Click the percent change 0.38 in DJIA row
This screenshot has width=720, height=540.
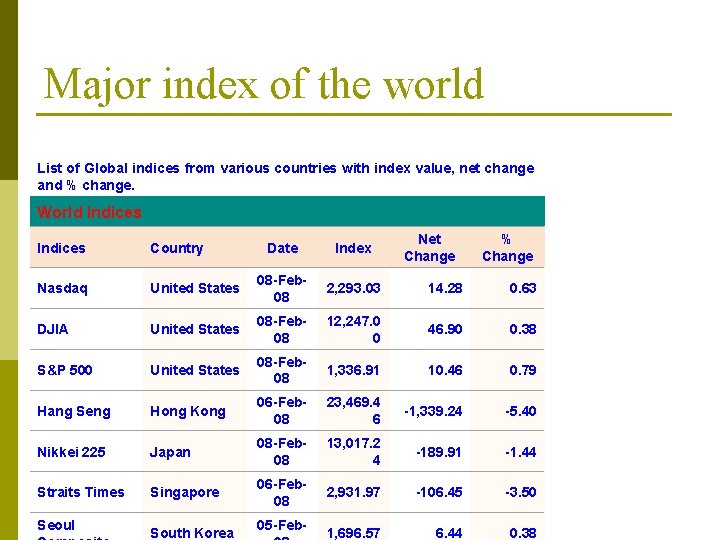tap(523, 329)
